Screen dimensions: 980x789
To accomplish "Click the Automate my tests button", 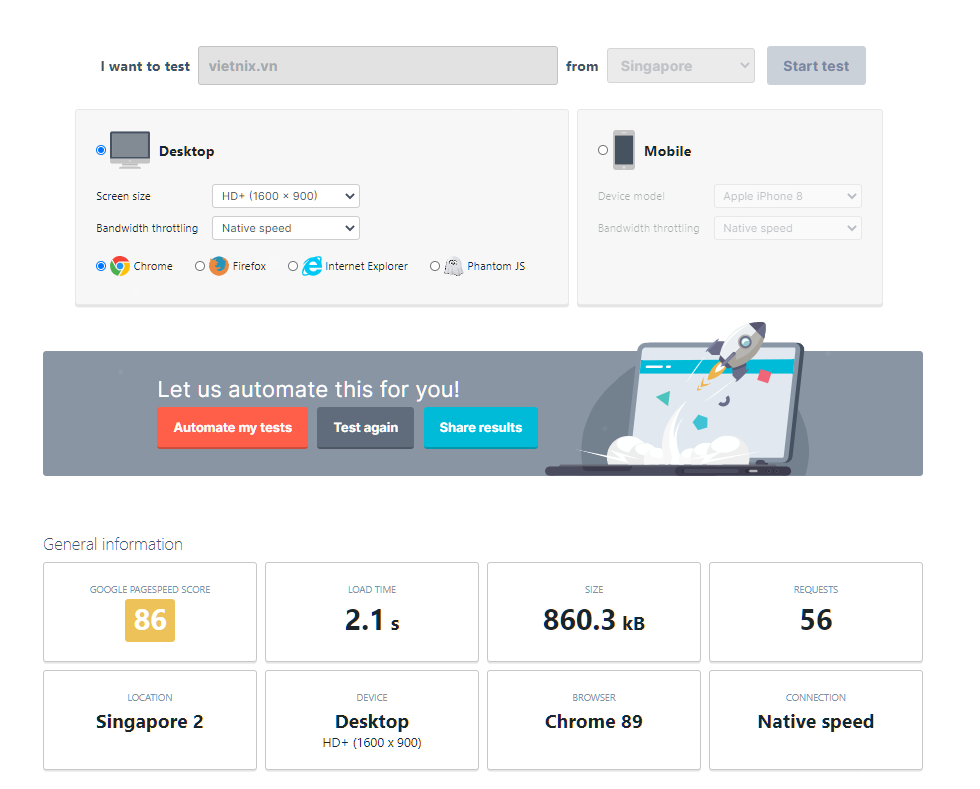I will [232, 428].
